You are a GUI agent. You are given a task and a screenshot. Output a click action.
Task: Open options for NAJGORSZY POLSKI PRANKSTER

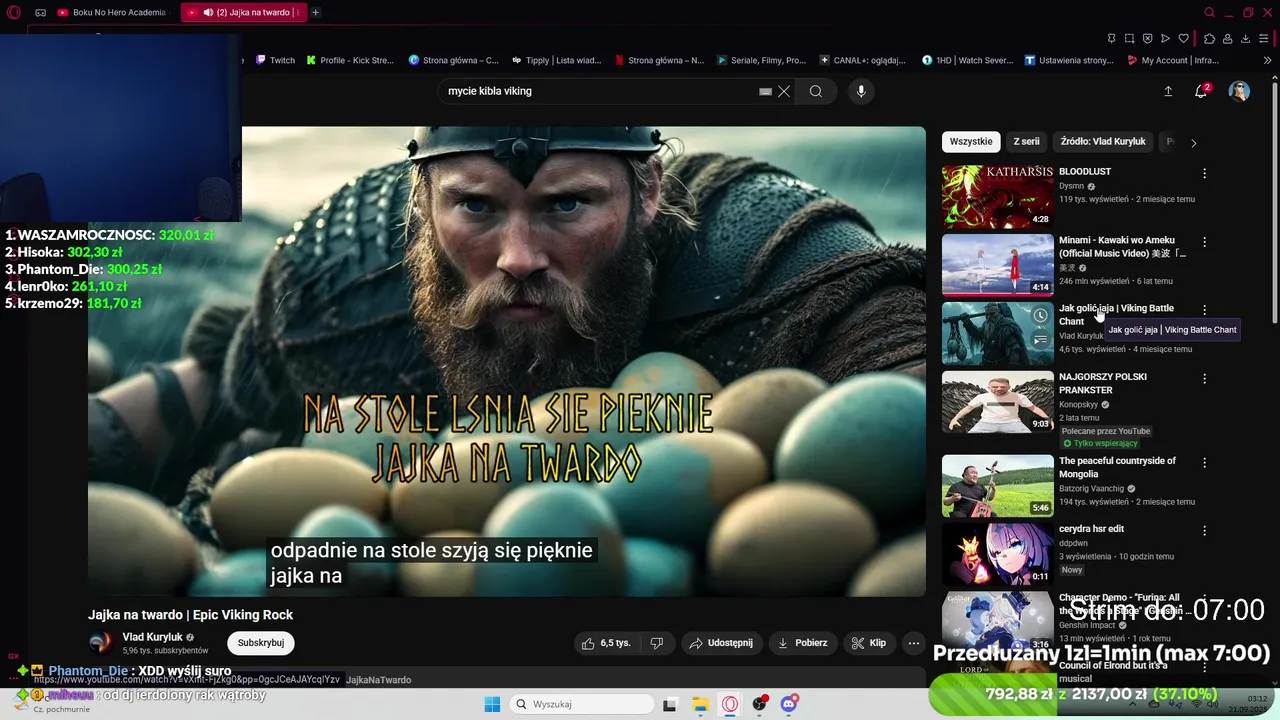tap(1204, 379)
